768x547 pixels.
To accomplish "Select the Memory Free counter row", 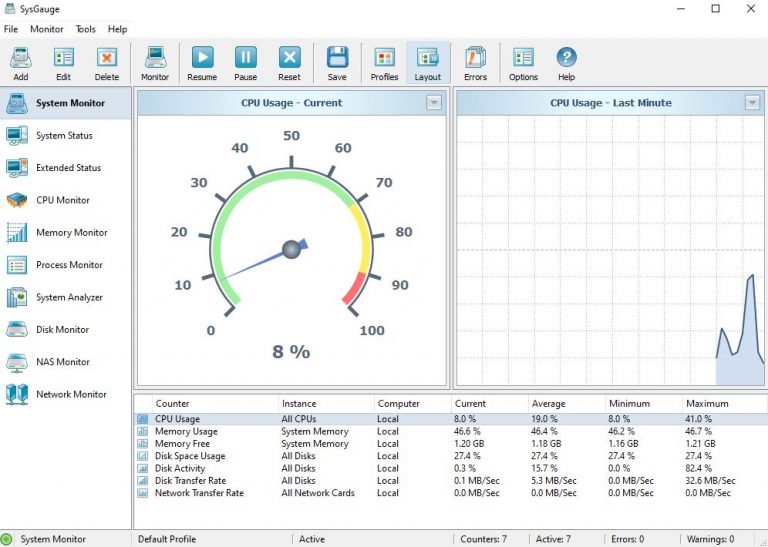I will click(x=451, y=444).
